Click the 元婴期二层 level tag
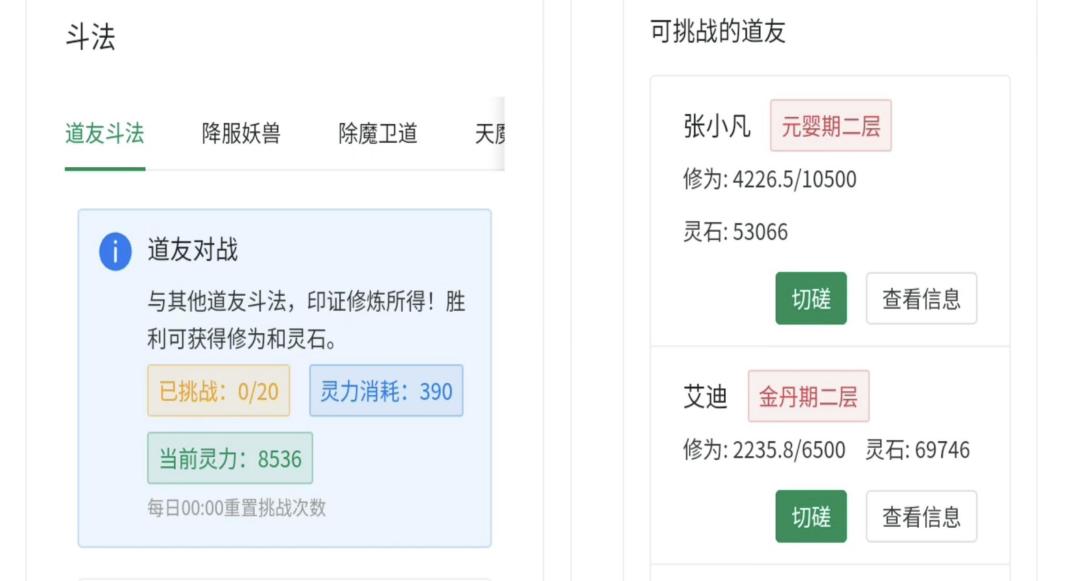Image resolution: width=1080 pixels, height=581 pixels. click(x=831, y=126)
